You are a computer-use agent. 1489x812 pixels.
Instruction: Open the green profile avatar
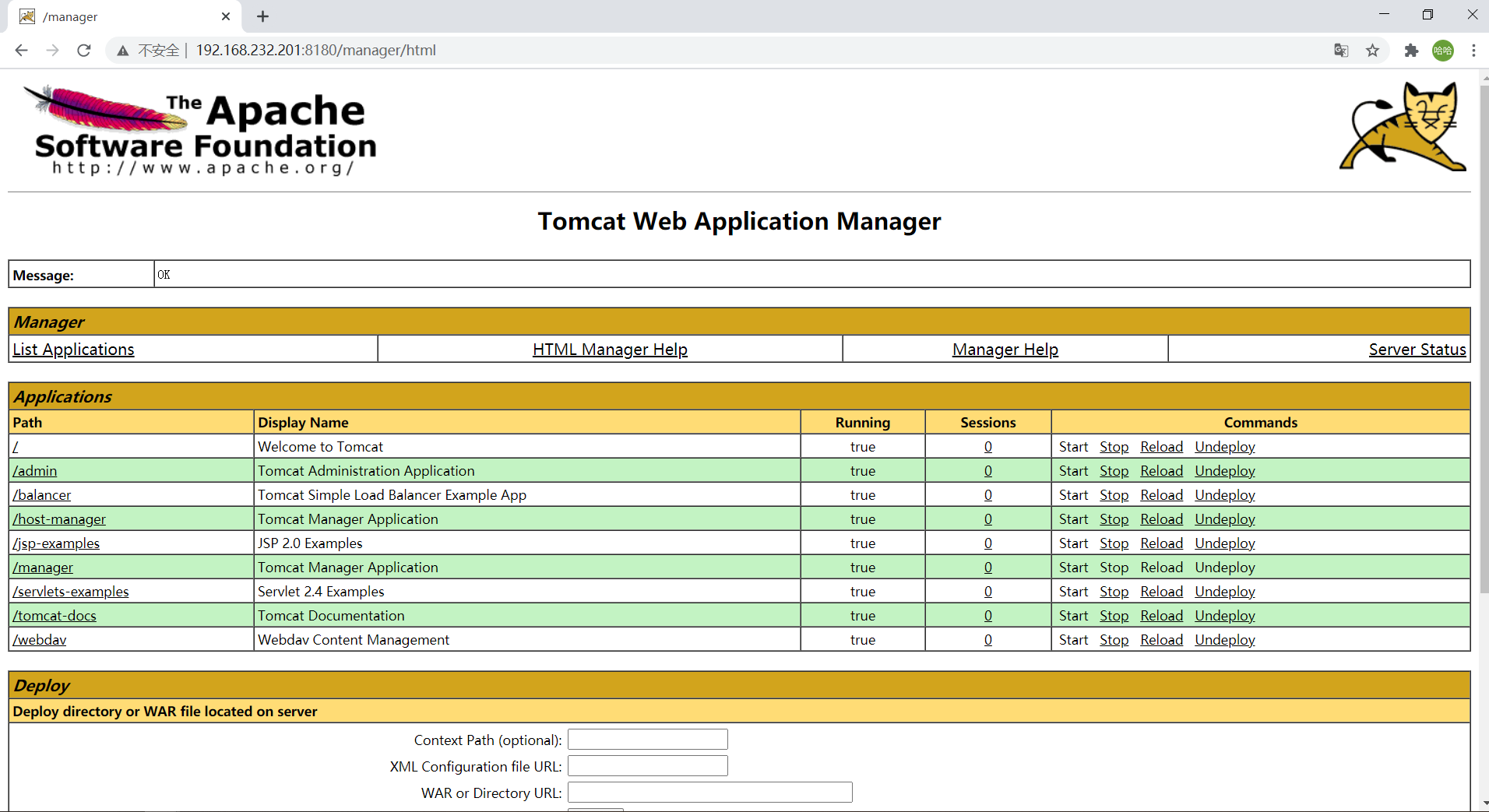(x=1443, y=51)
